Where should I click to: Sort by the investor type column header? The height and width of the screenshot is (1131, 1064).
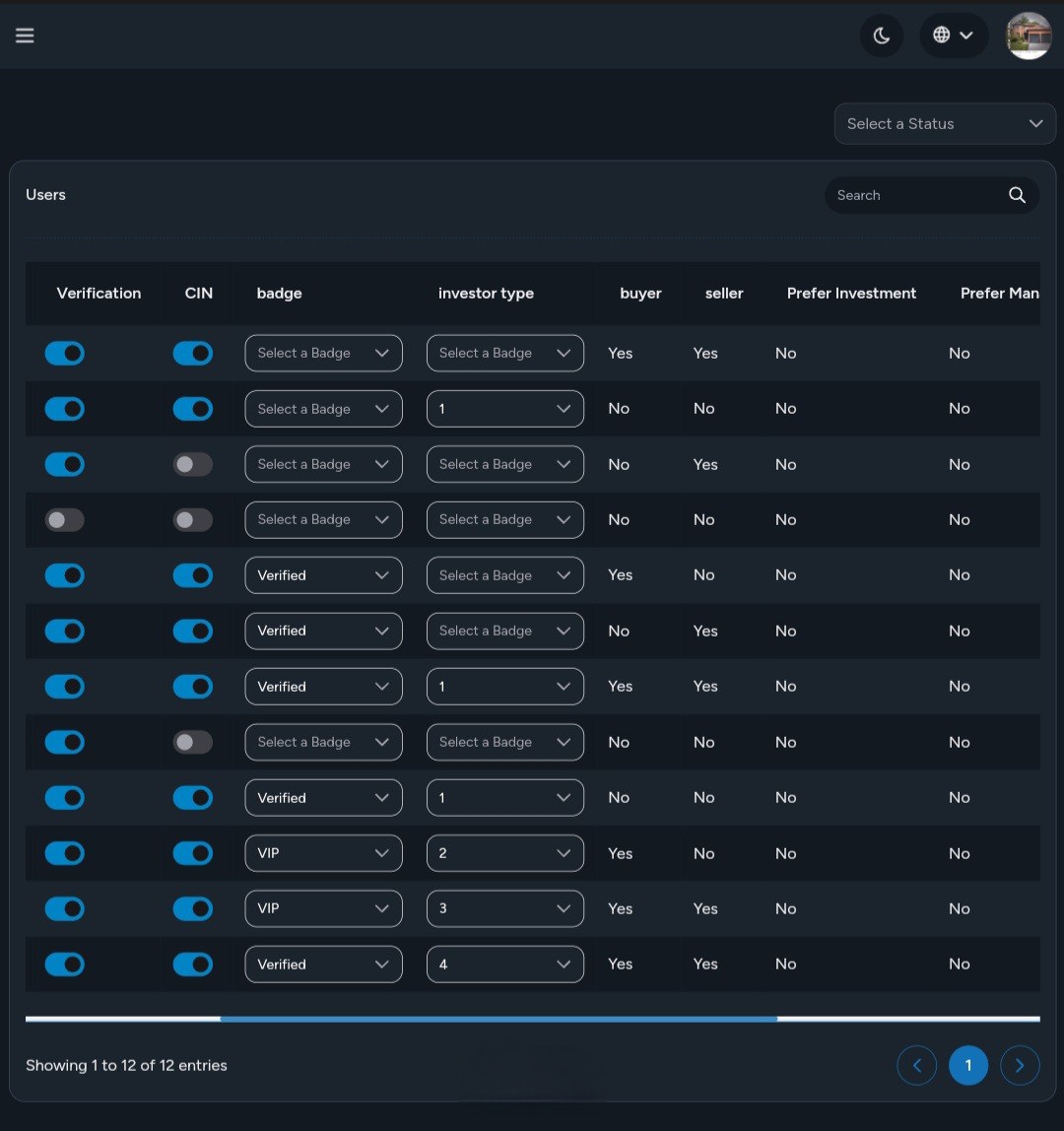pyautogui.click(x=486, y=294)
